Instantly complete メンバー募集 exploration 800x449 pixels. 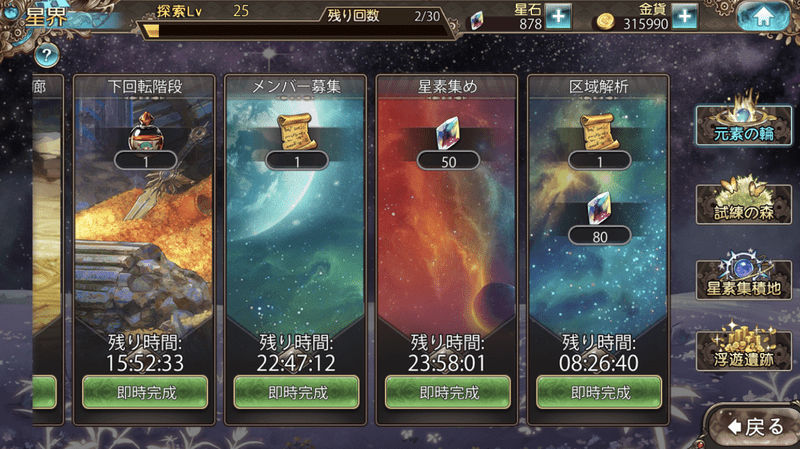296,392
